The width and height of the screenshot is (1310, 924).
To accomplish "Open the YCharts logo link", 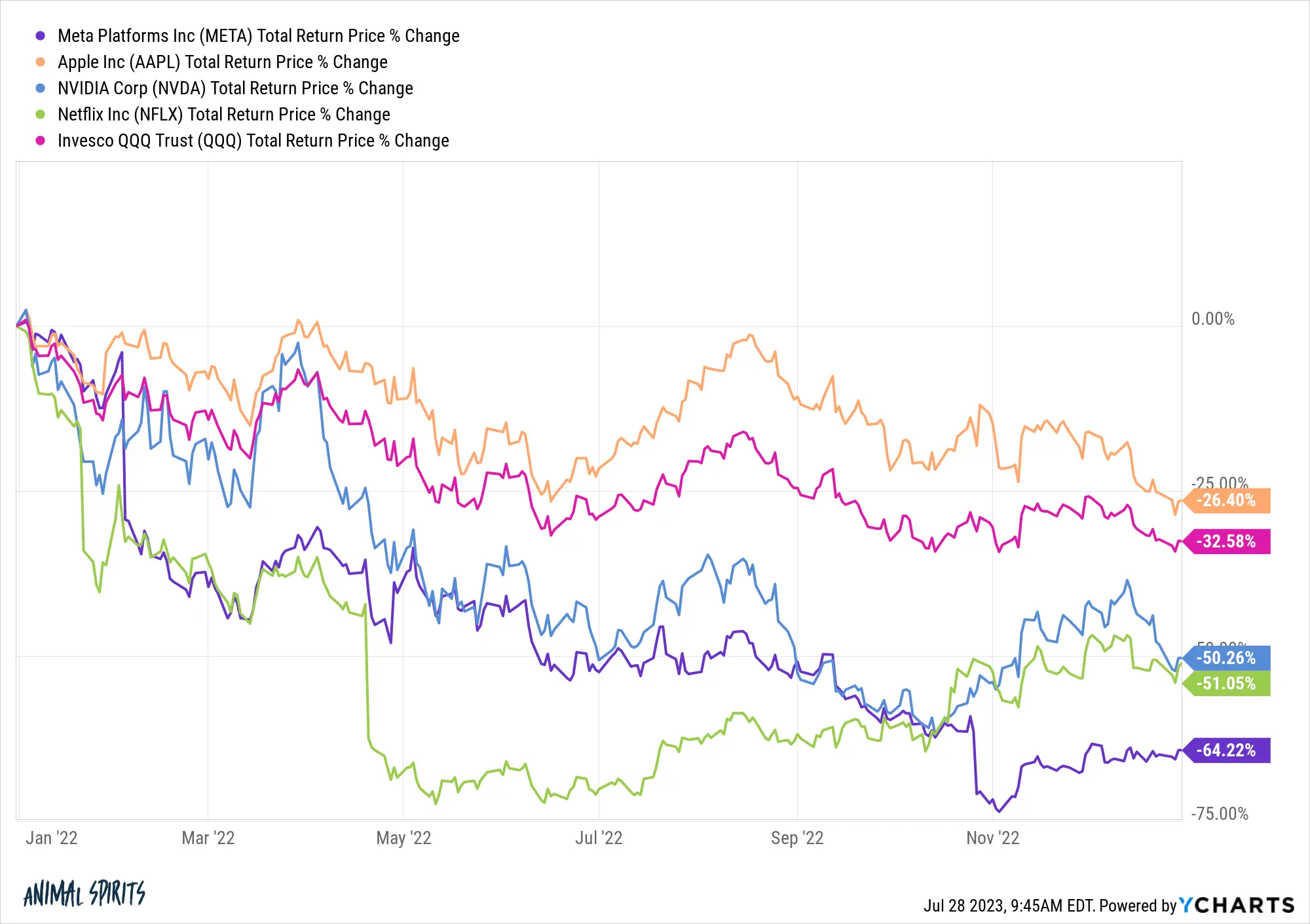I will click(1237, 905).
